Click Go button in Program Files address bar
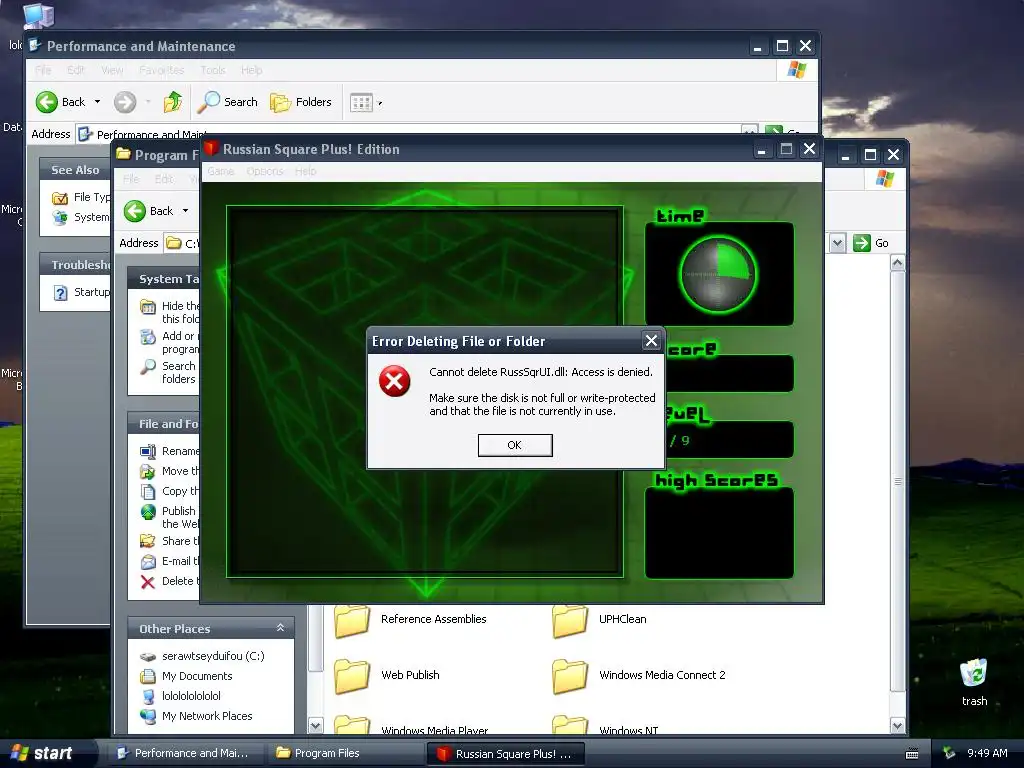 tap(871, 243)
